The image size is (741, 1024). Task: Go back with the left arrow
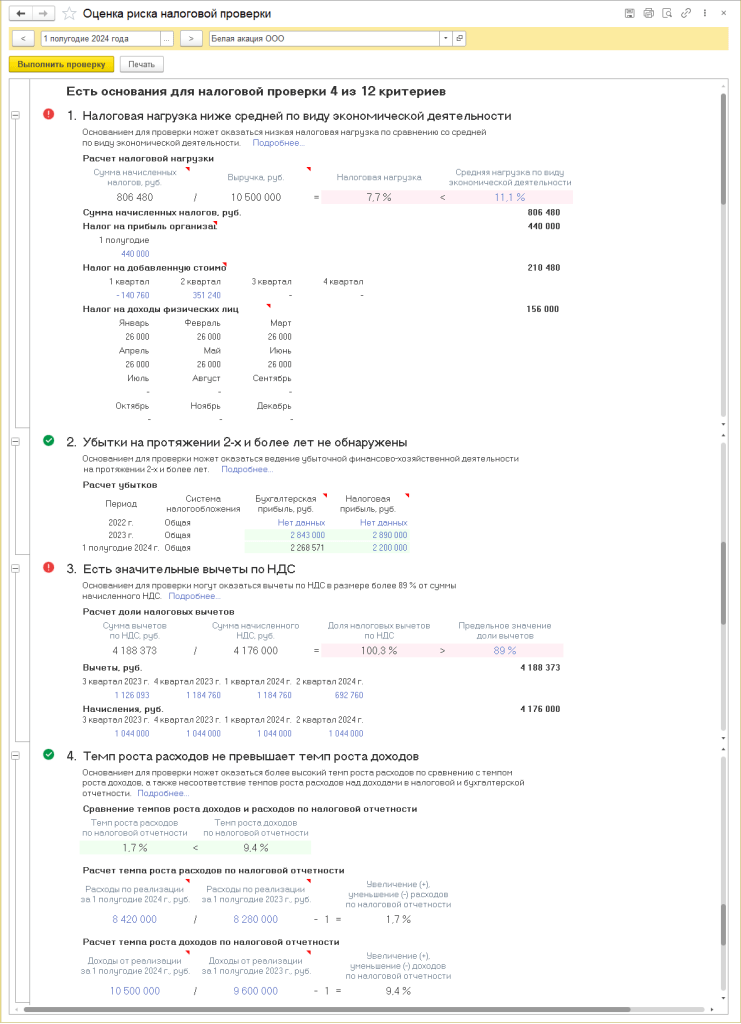21,14
